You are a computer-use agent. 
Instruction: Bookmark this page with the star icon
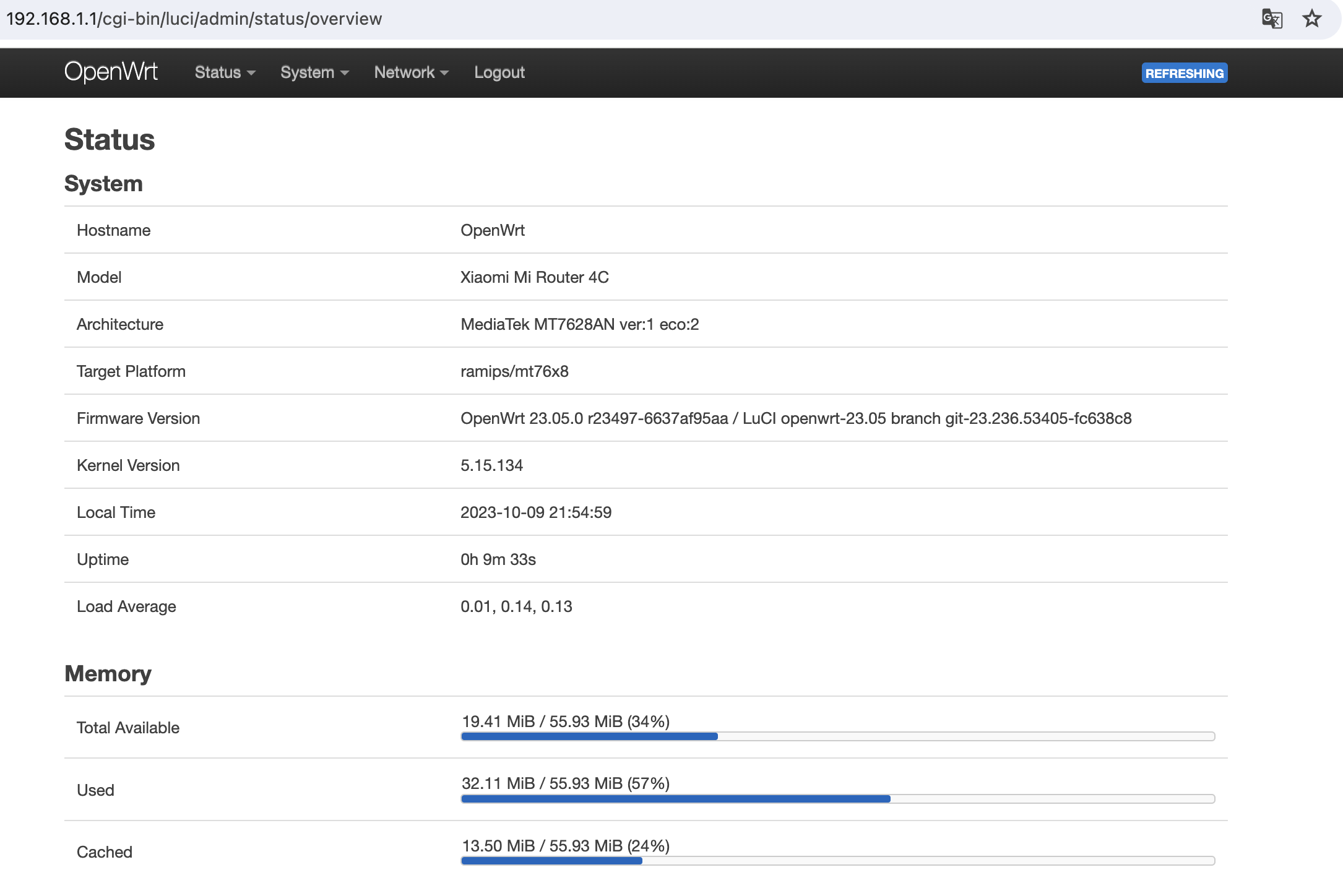pos(1311,19)
